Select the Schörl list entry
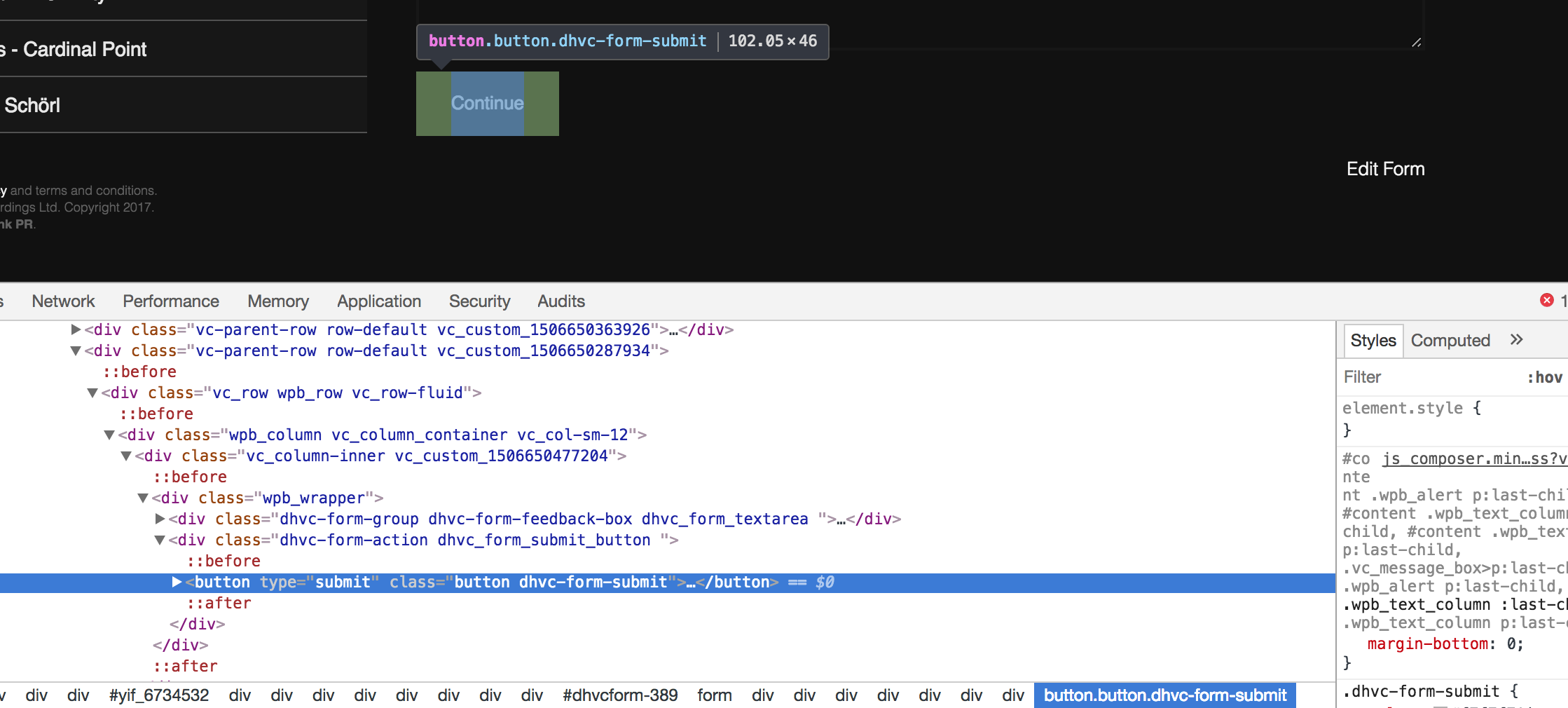The image size is (1568, 708). click(x=182, y=105)
